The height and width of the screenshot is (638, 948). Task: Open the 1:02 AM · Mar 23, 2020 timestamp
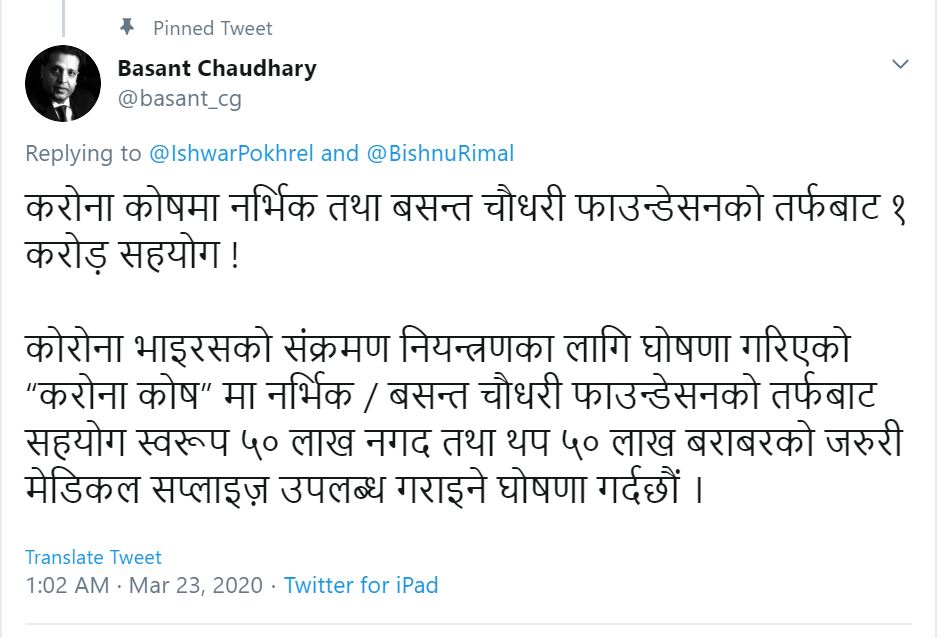[144, 585]
